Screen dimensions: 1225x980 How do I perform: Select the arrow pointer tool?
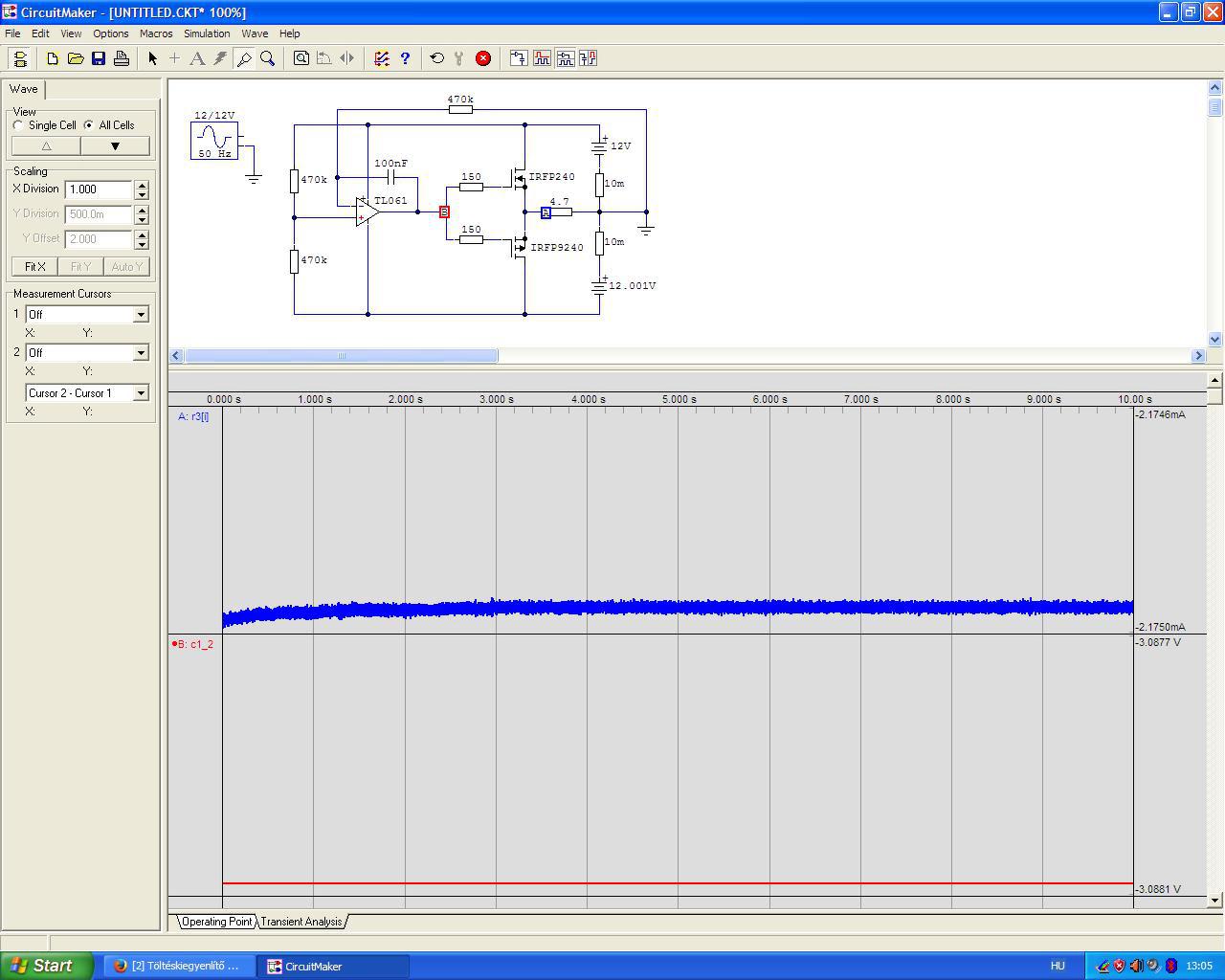point(152,58)
